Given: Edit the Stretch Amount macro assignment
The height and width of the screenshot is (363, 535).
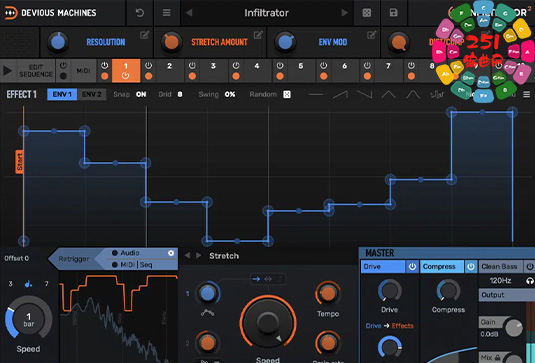Looking at the screenshot, I should [x=258, y=35].
